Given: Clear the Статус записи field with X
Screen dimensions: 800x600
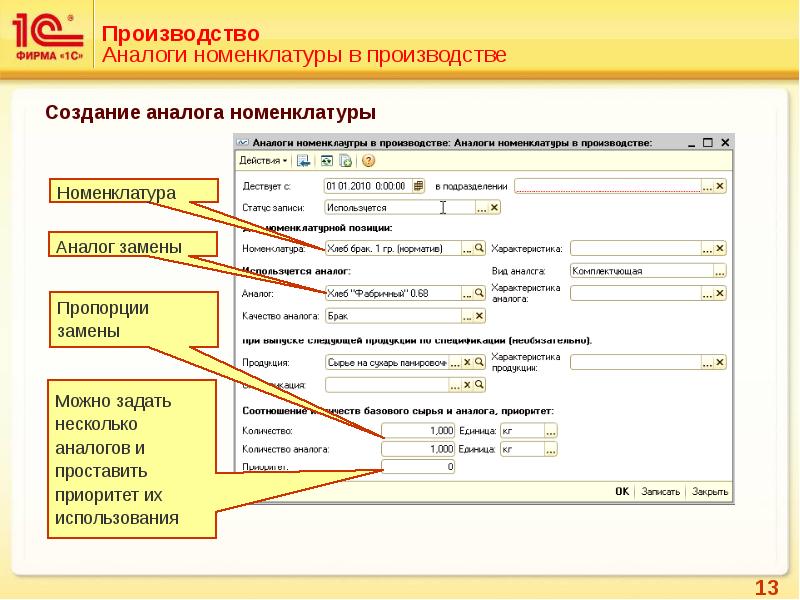Looking at the screenshot, I should [493, 208].
